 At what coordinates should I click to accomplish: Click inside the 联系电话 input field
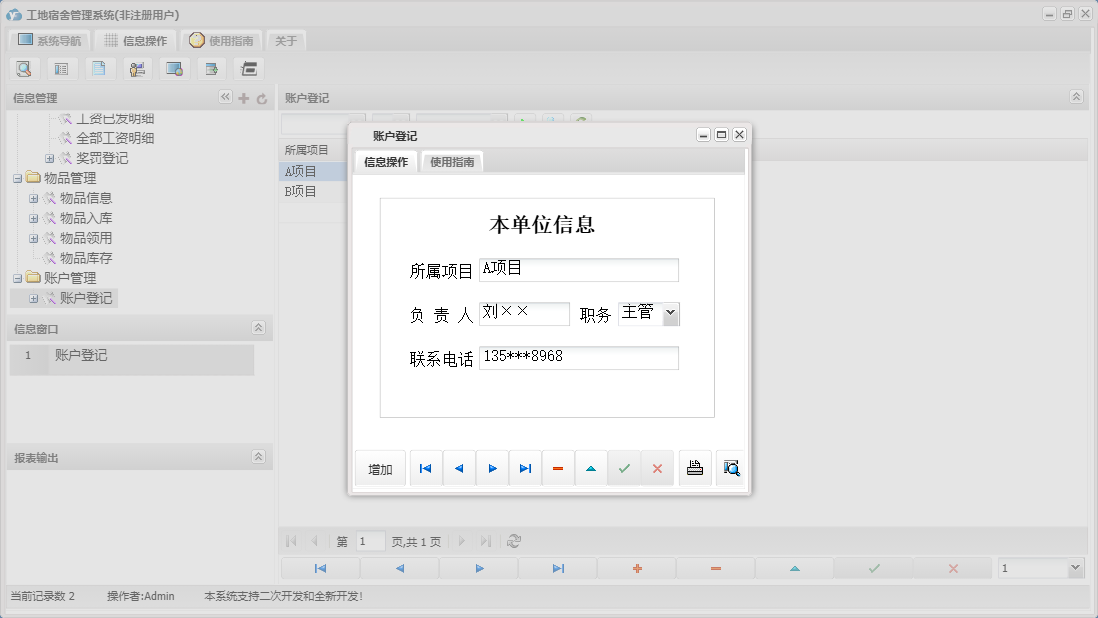pos(578,358)
